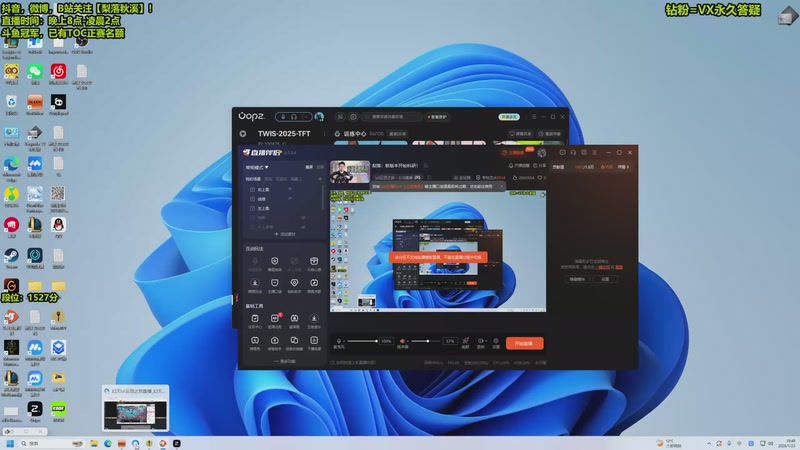Switch to the 横屏 orientation tab
The image size is (800, 450).
309,167
